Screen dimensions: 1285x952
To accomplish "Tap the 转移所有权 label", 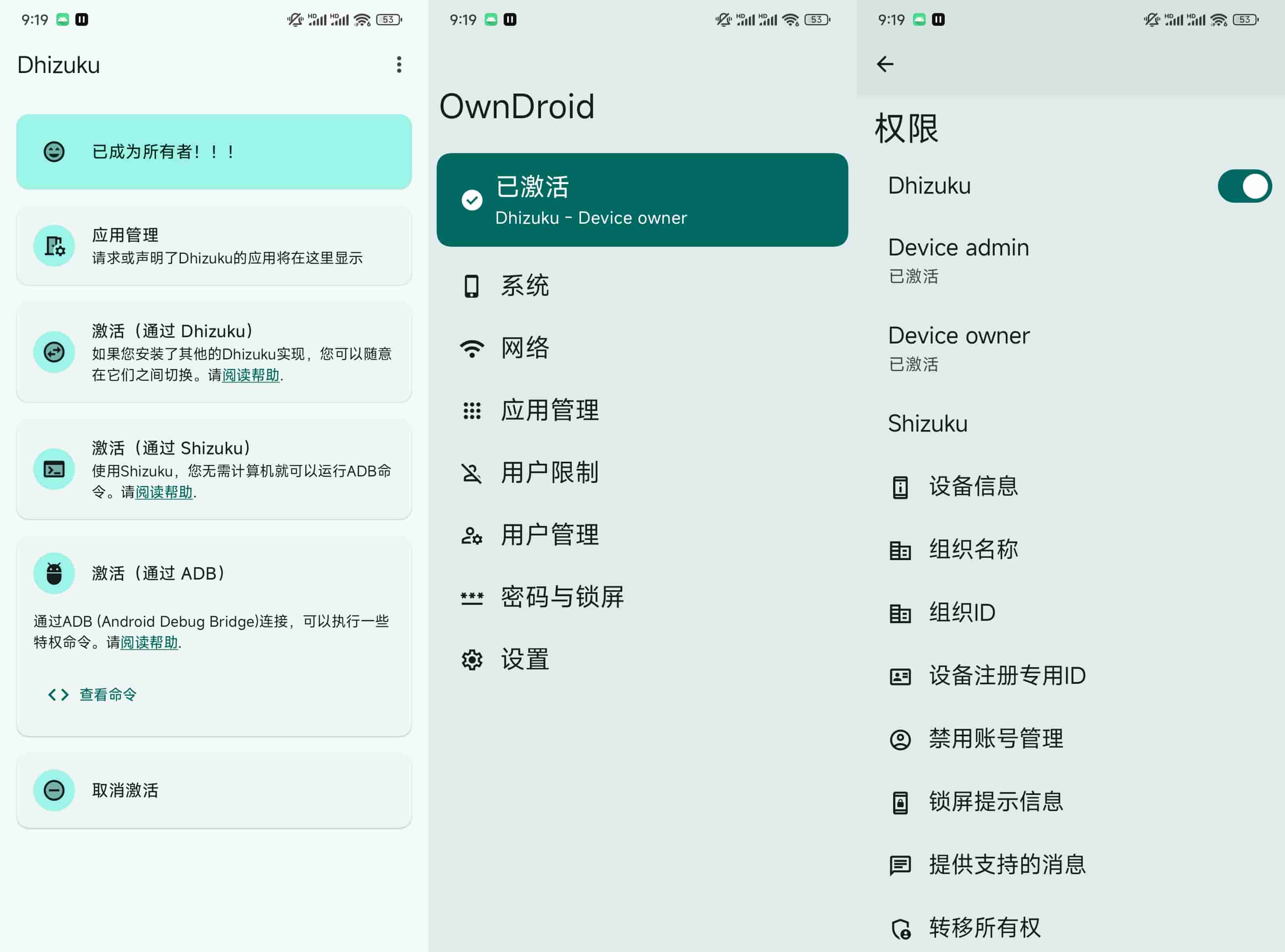I will pyautogui.click(x=985, y=928).
